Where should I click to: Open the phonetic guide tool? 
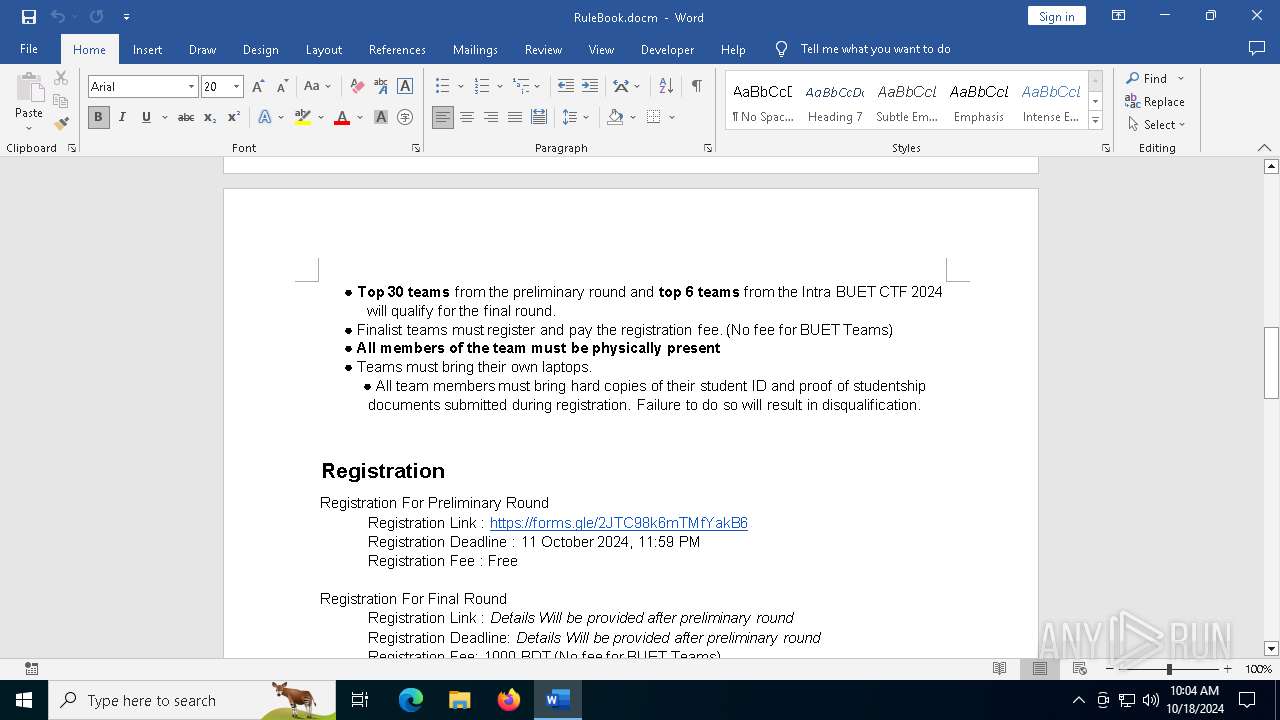pyautogui.click(x=381, y=87)
